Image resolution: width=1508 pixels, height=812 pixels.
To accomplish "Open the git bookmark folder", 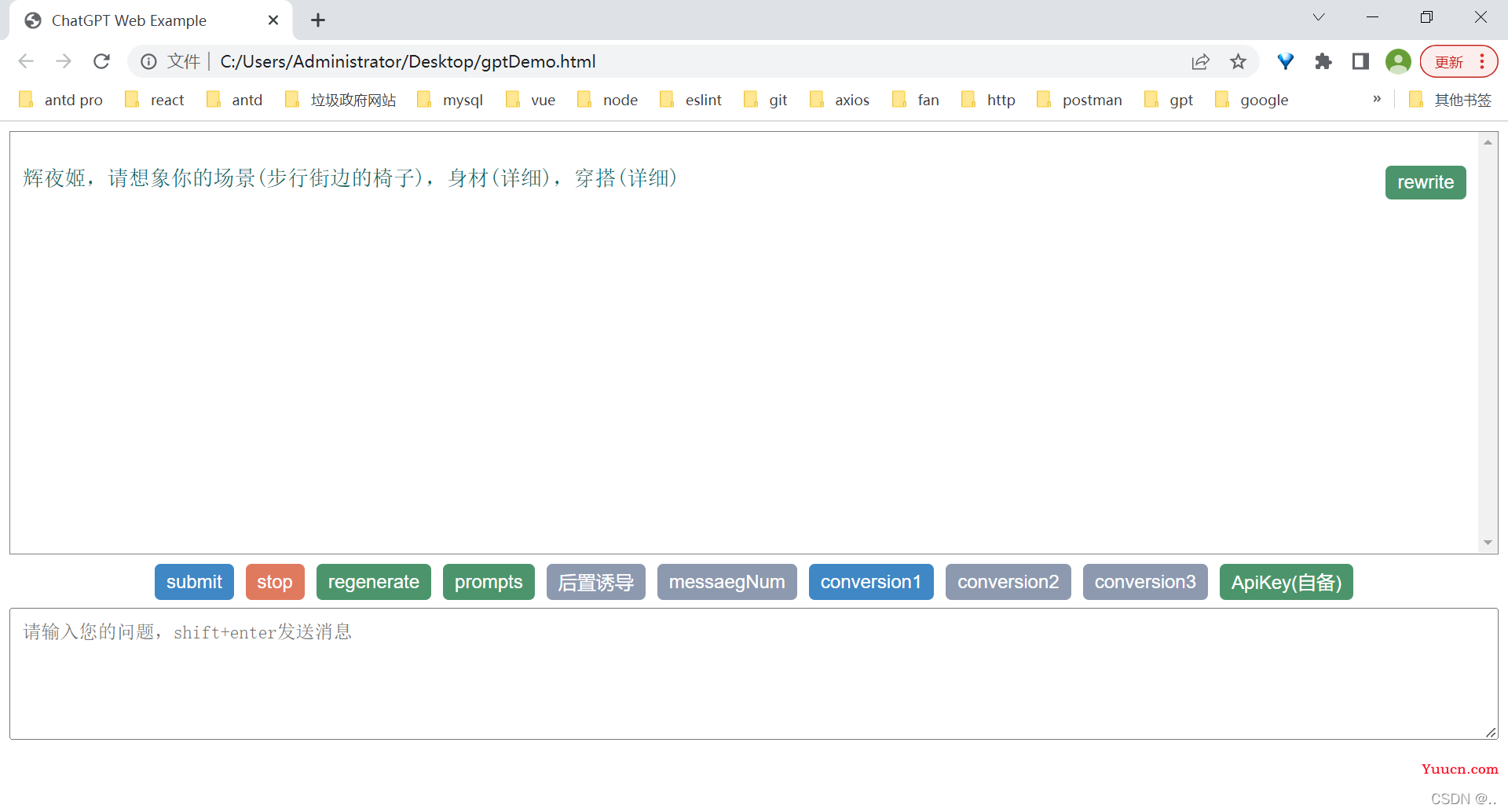I will [x=766, y=100].
